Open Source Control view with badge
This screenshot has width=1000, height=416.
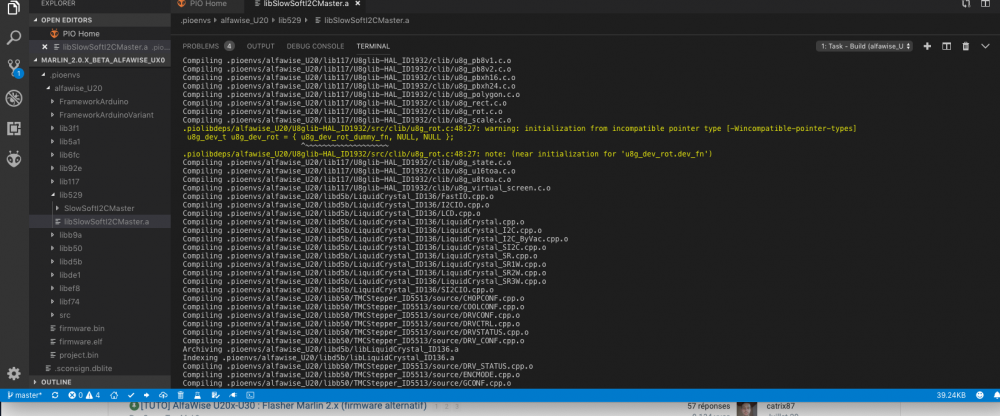tap(13, 68)
